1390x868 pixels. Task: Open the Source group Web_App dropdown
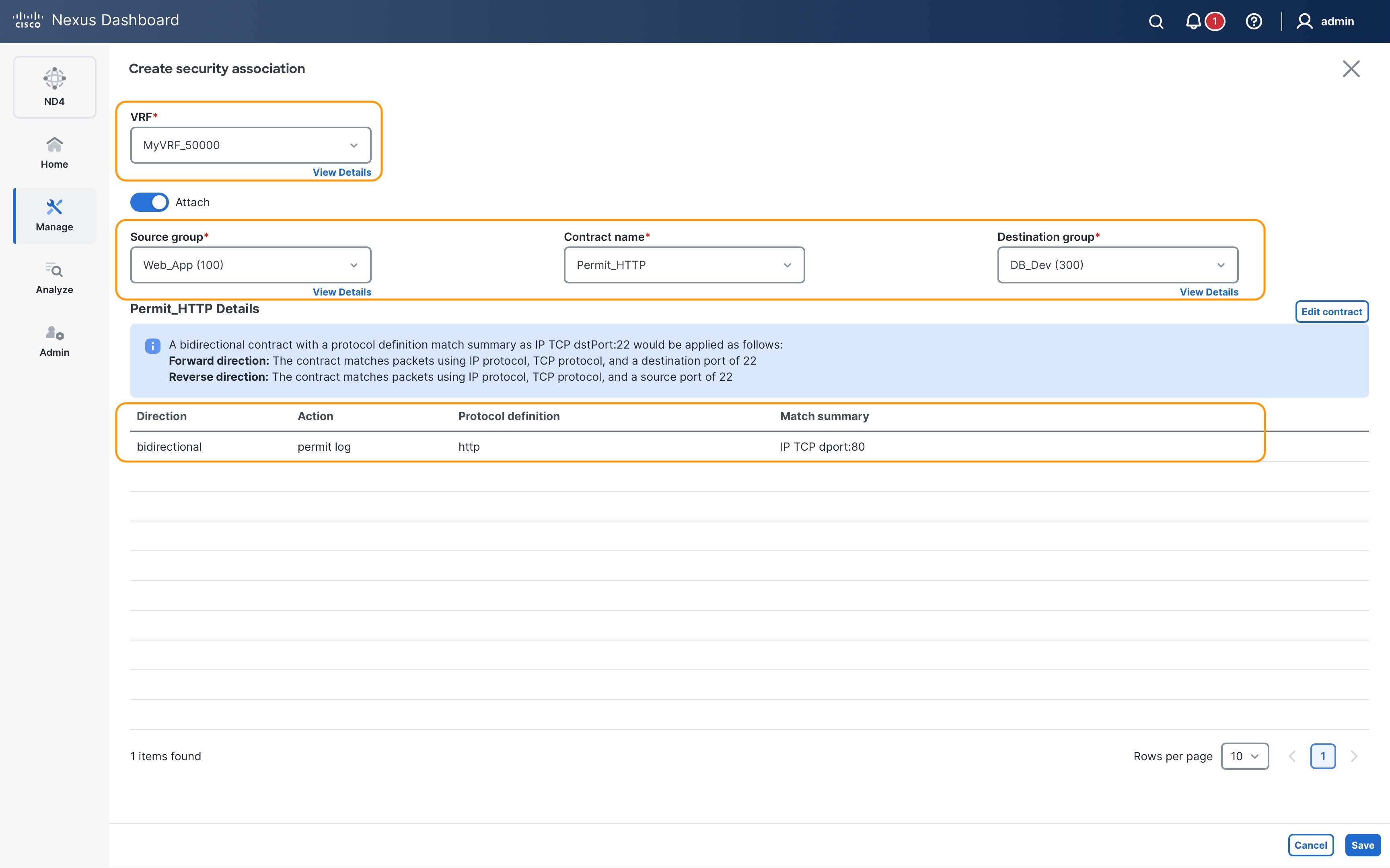(251, 265)
